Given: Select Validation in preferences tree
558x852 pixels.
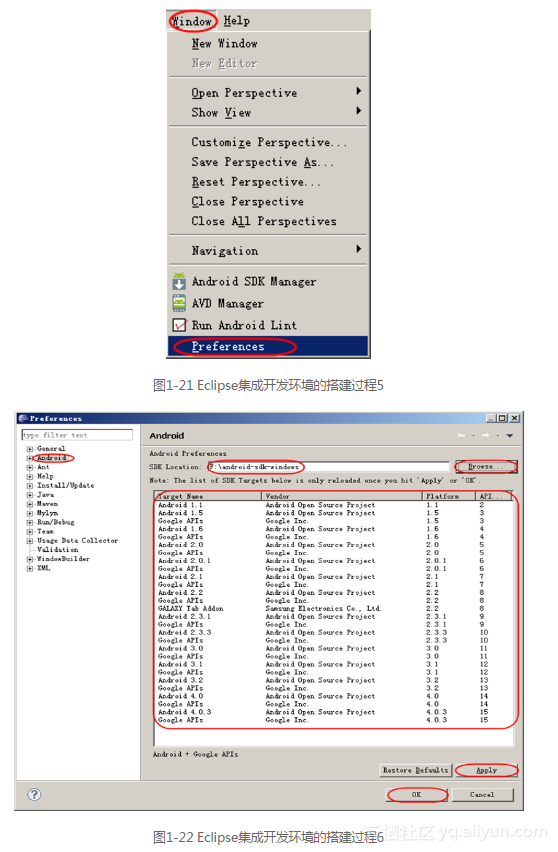Looking at the screenshot, I should click(x=57, y=550).
